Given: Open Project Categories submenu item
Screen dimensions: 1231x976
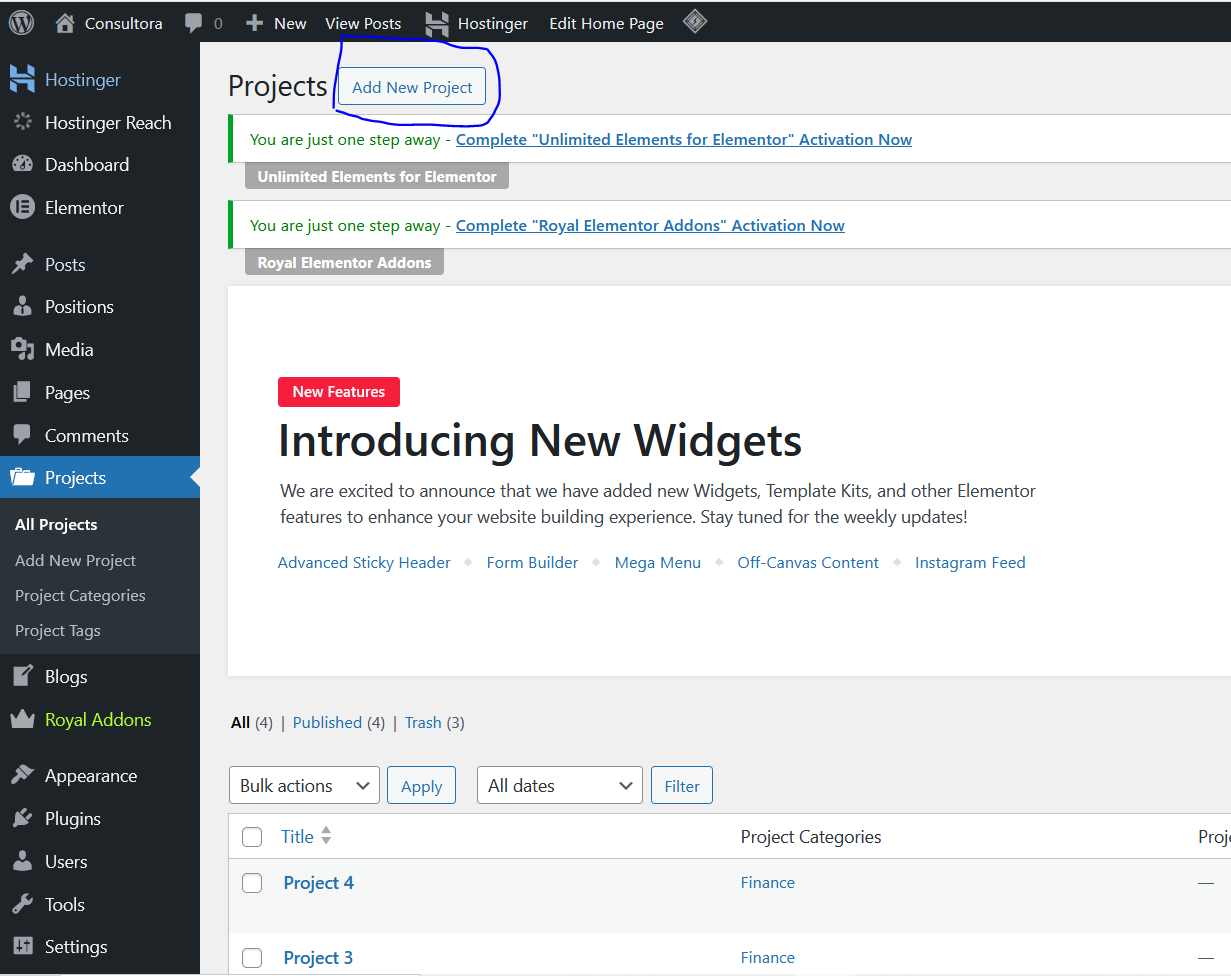Looking at the screenshot, I should point(80,596).
